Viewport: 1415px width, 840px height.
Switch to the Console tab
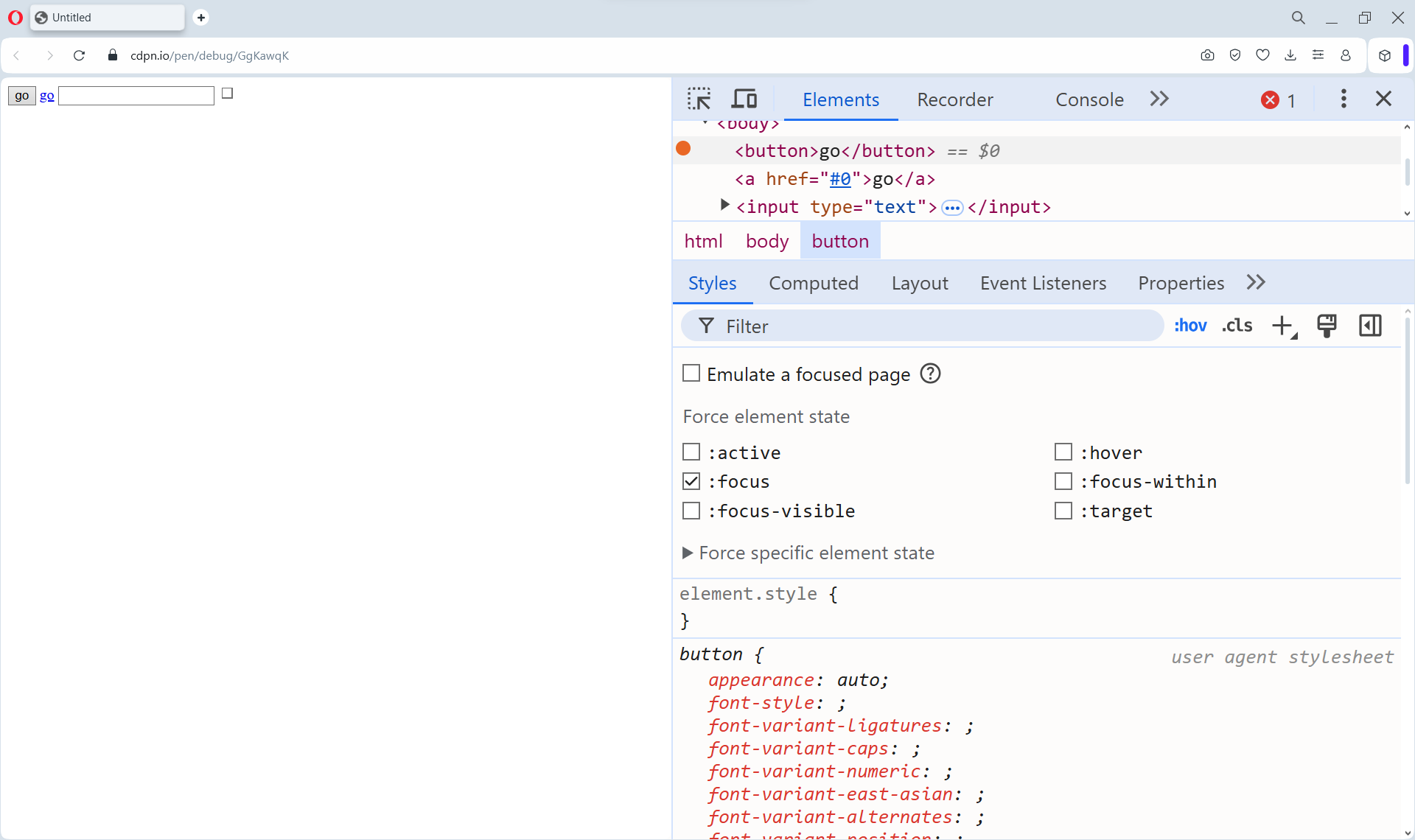coord(1089,99)
